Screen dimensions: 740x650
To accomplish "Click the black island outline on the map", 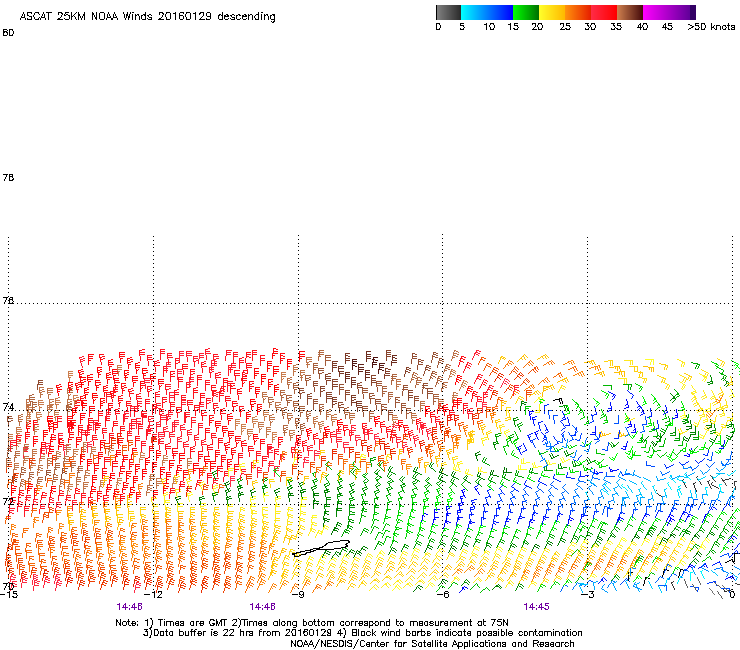I will pos(321,548).
